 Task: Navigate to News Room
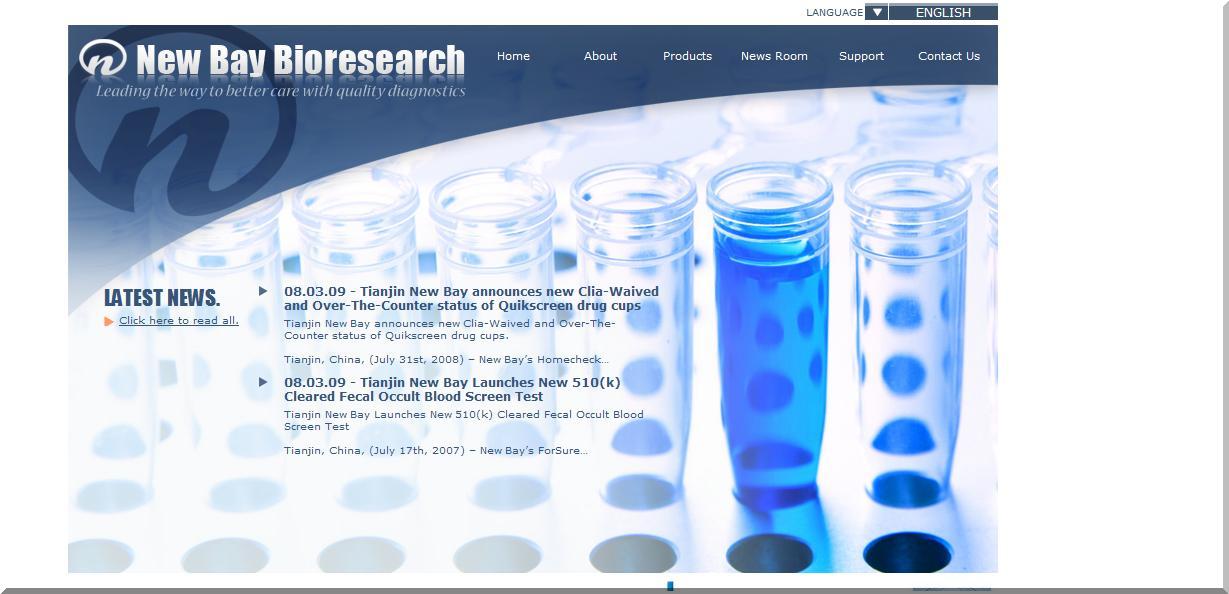774,56
